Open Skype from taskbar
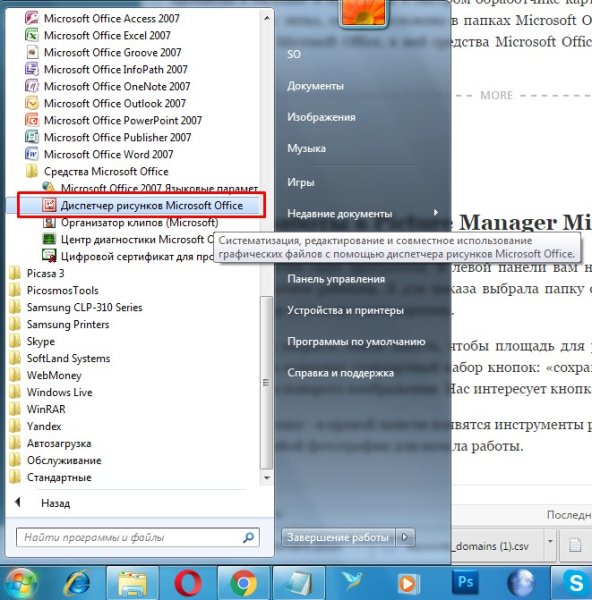The height and width of the screenshot is (600, 592). pyautogui.click(x=575, y=583)
